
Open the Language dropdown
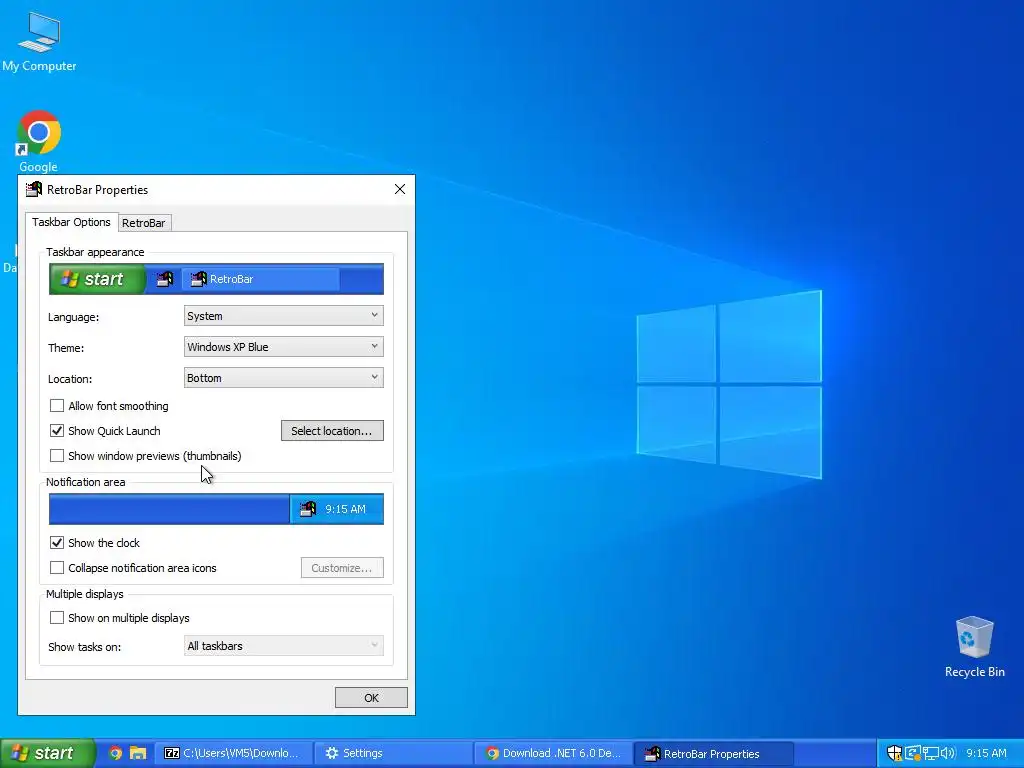283,316
